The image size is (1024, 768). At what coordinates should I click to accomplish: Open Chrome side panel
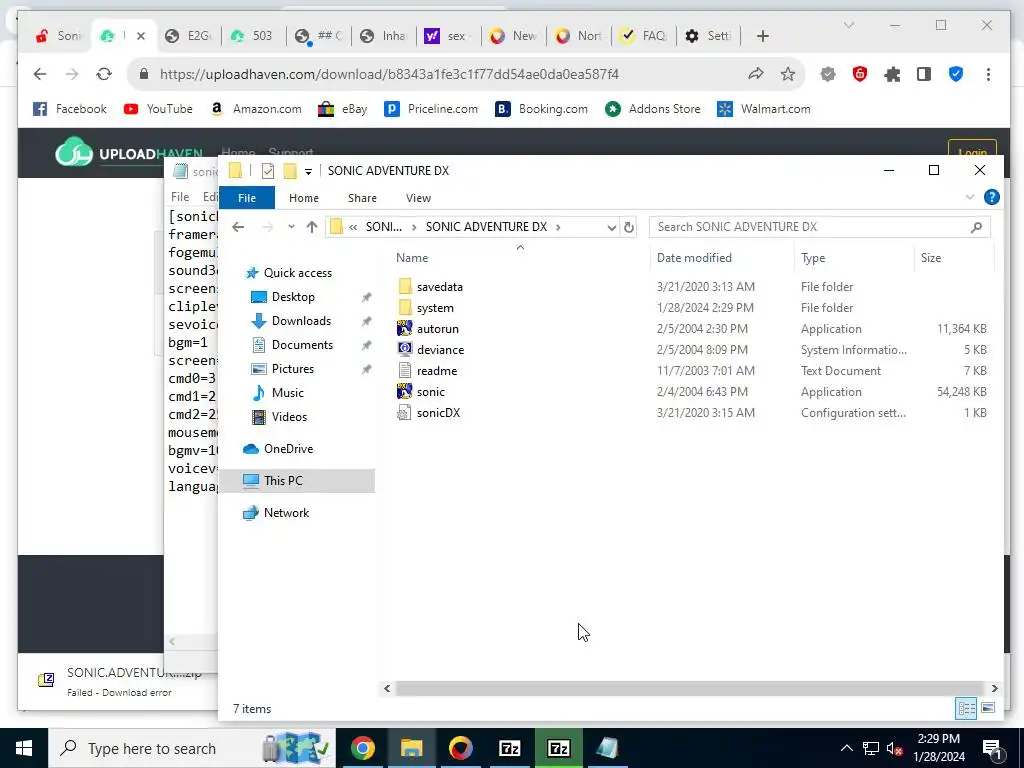tap(923, 74)
